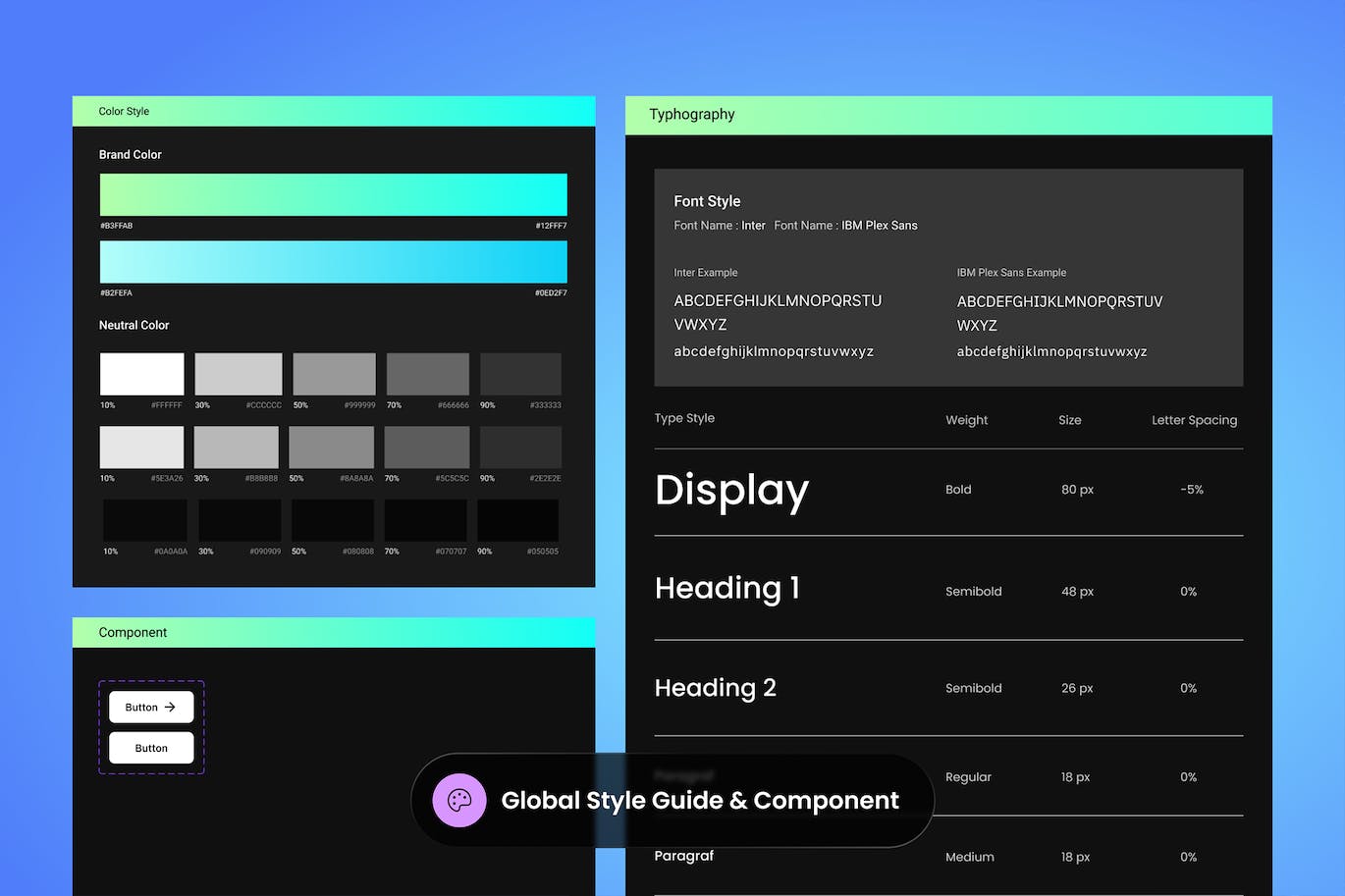
Task: Click the #12FFF7 hex label
Action: pyautogui.click(x=551, y=226)
